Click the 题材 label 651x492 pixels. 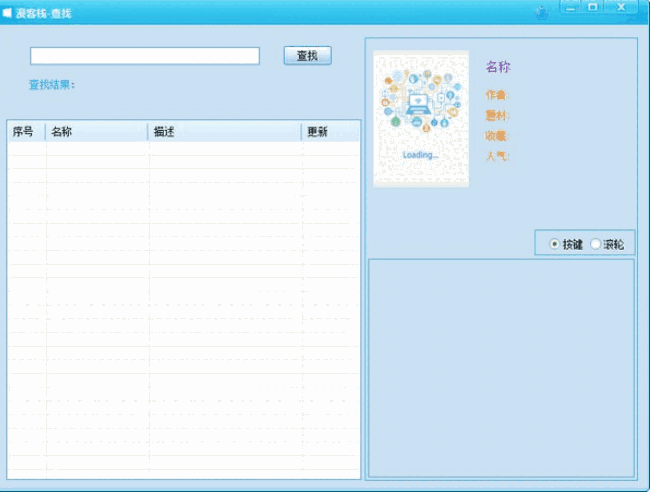(497, 115)
